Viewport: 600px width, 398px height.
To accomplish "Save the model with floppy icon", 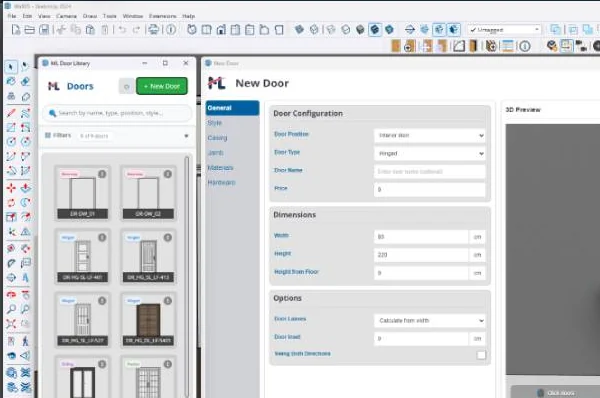I will click(x=44, y=29).
